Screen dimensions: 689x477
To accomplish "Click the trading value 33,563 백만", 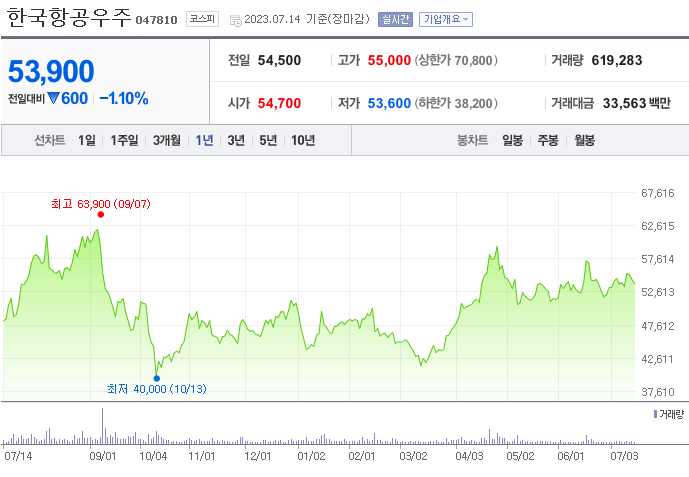I will pyautogui.click(x=637, y=103).
